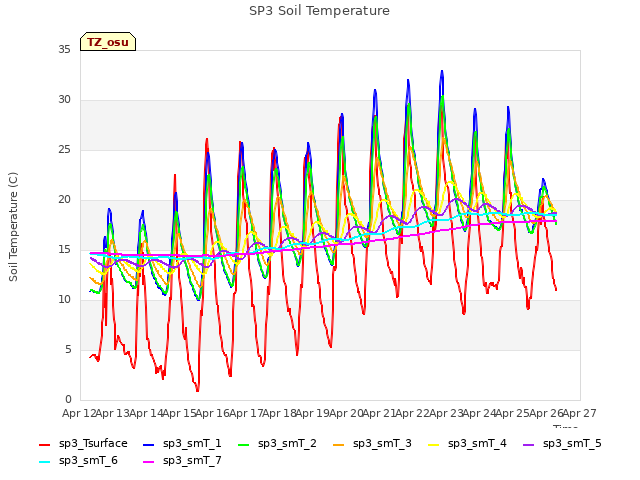
Task: Toggle sp3_smT_7 legend entry
Action: [x=182, y=461]
